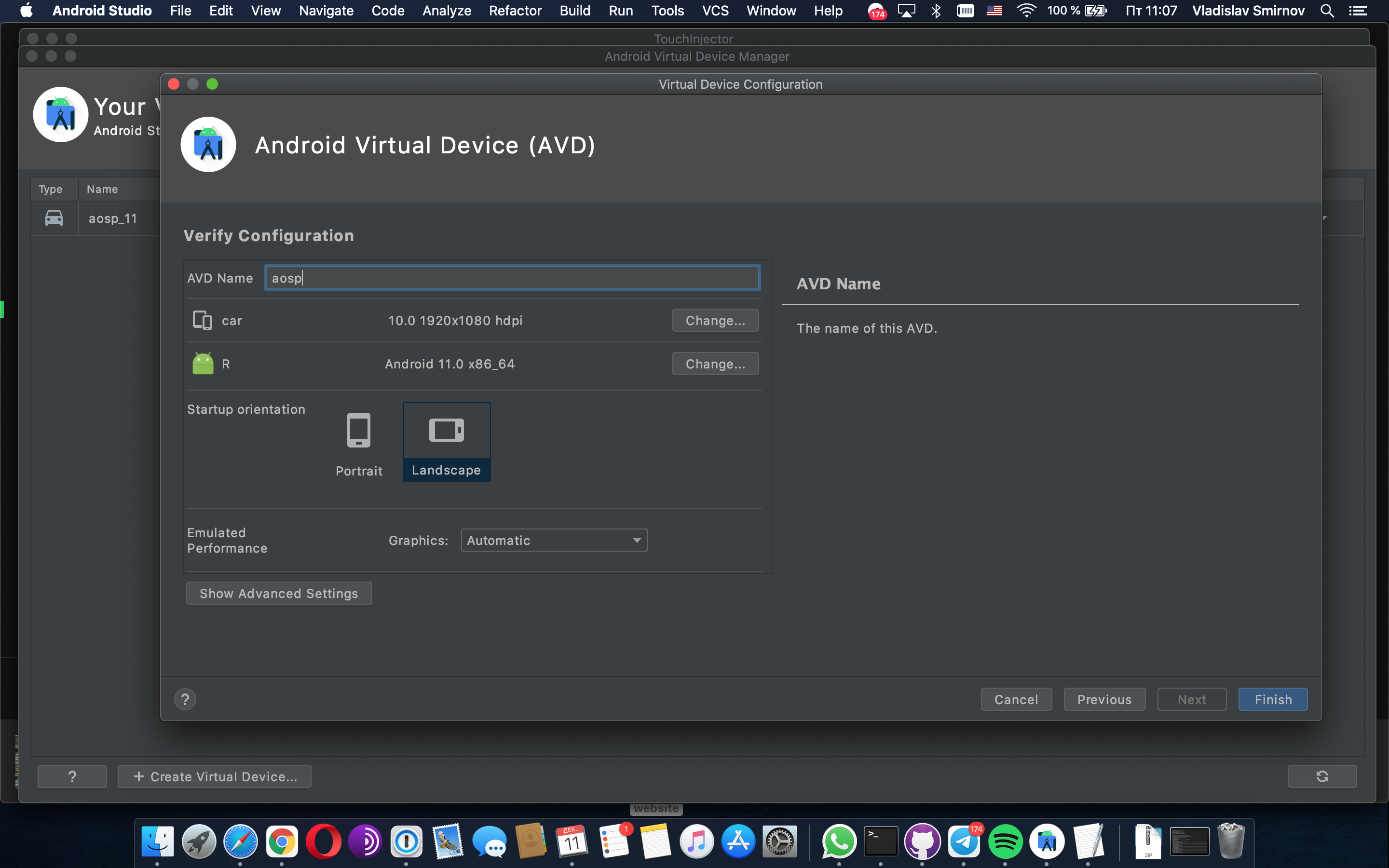Open the Tools menu
The width and height of the screenshot is (1389, 868).
click(667, 10)
